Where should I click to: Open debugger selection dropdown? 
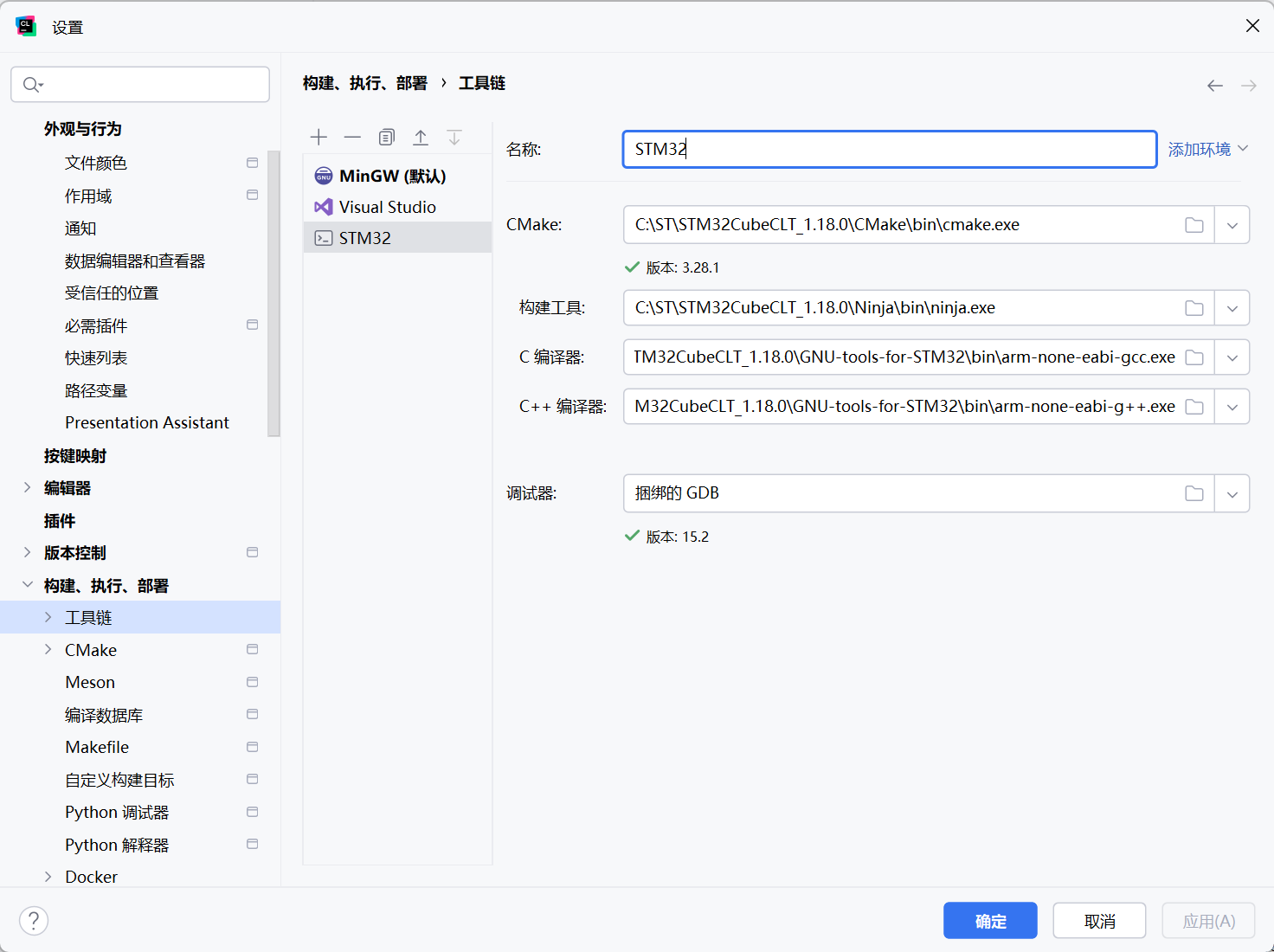(1232, 494)
